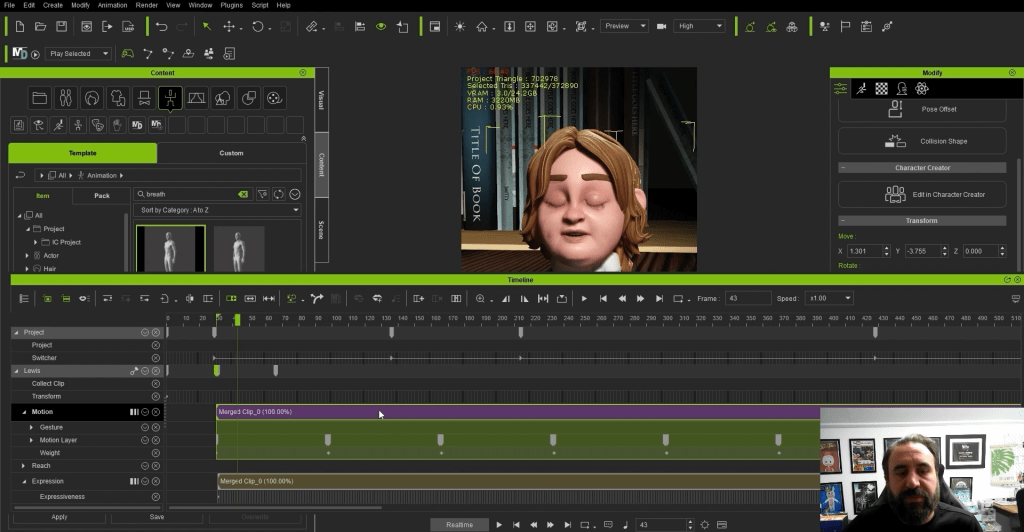
Task: Click the Save project icon
Action: 62,27
